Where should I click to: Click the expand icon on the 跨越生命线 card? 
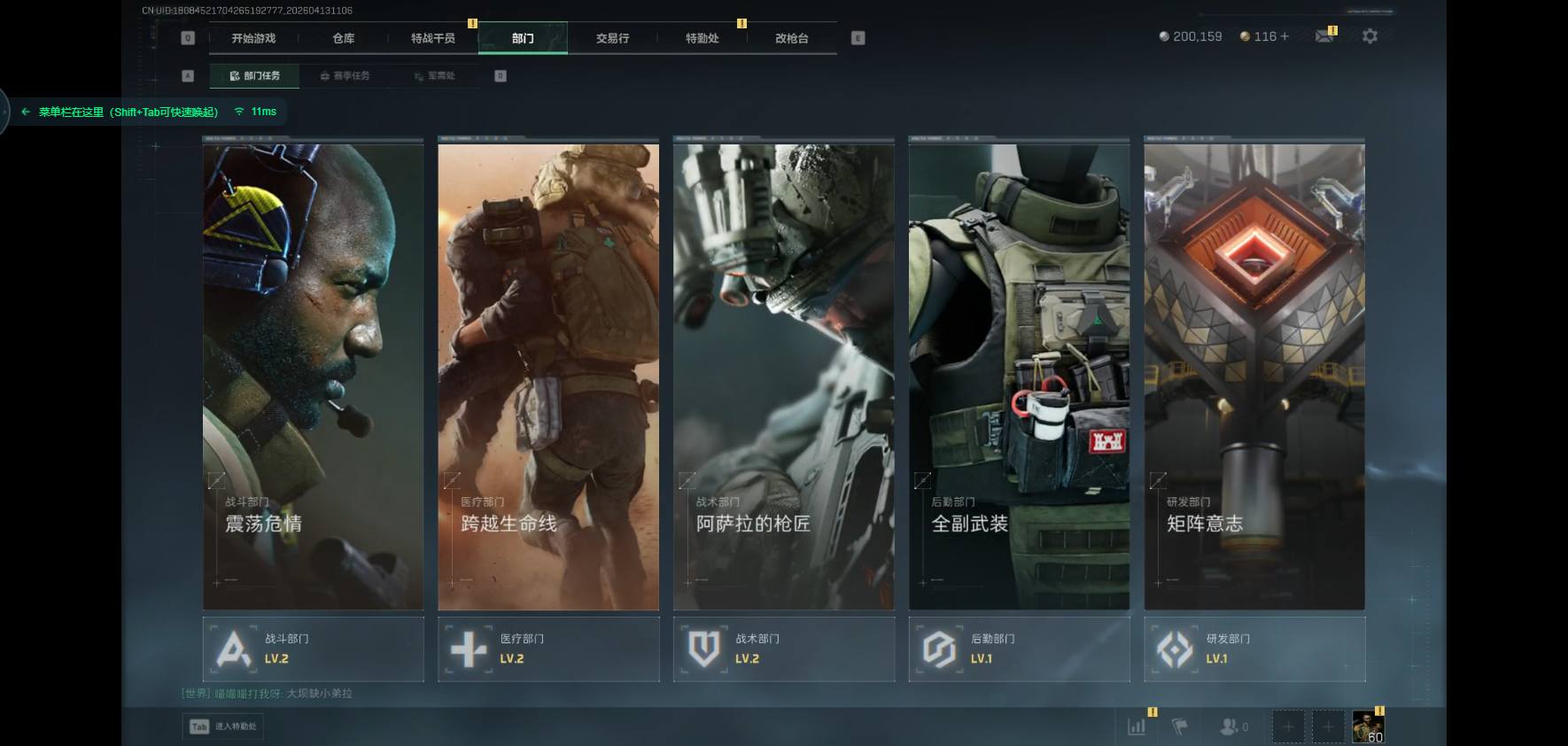tap(451, 481)
